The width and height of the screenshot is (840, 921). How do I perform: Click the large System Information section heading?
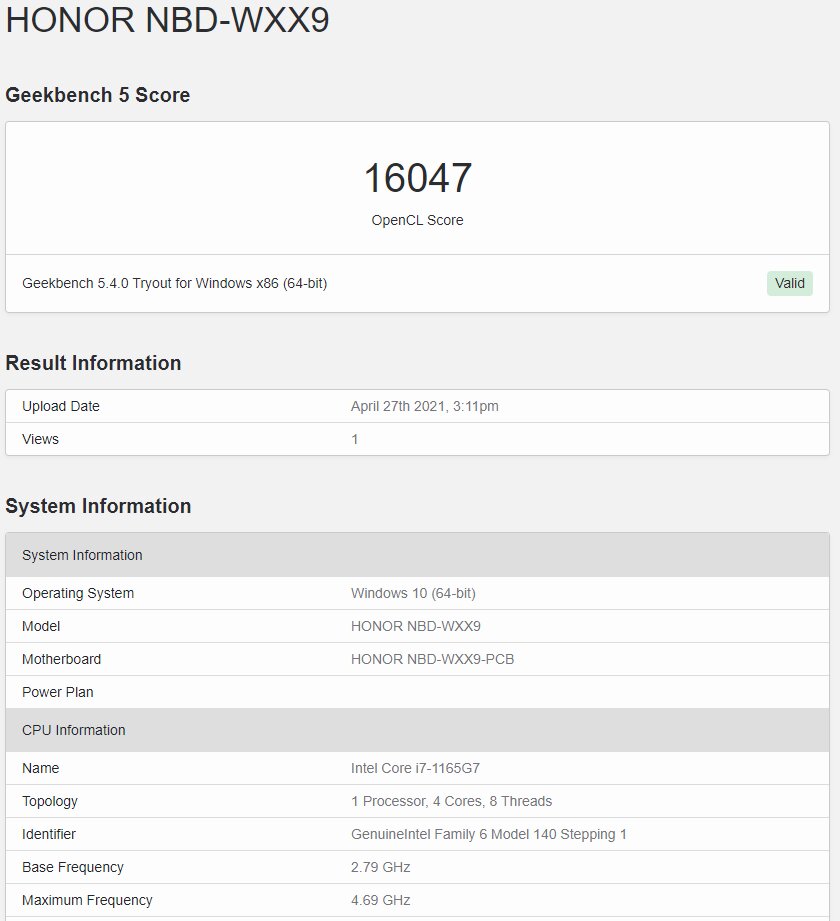[x=98, y=506]
